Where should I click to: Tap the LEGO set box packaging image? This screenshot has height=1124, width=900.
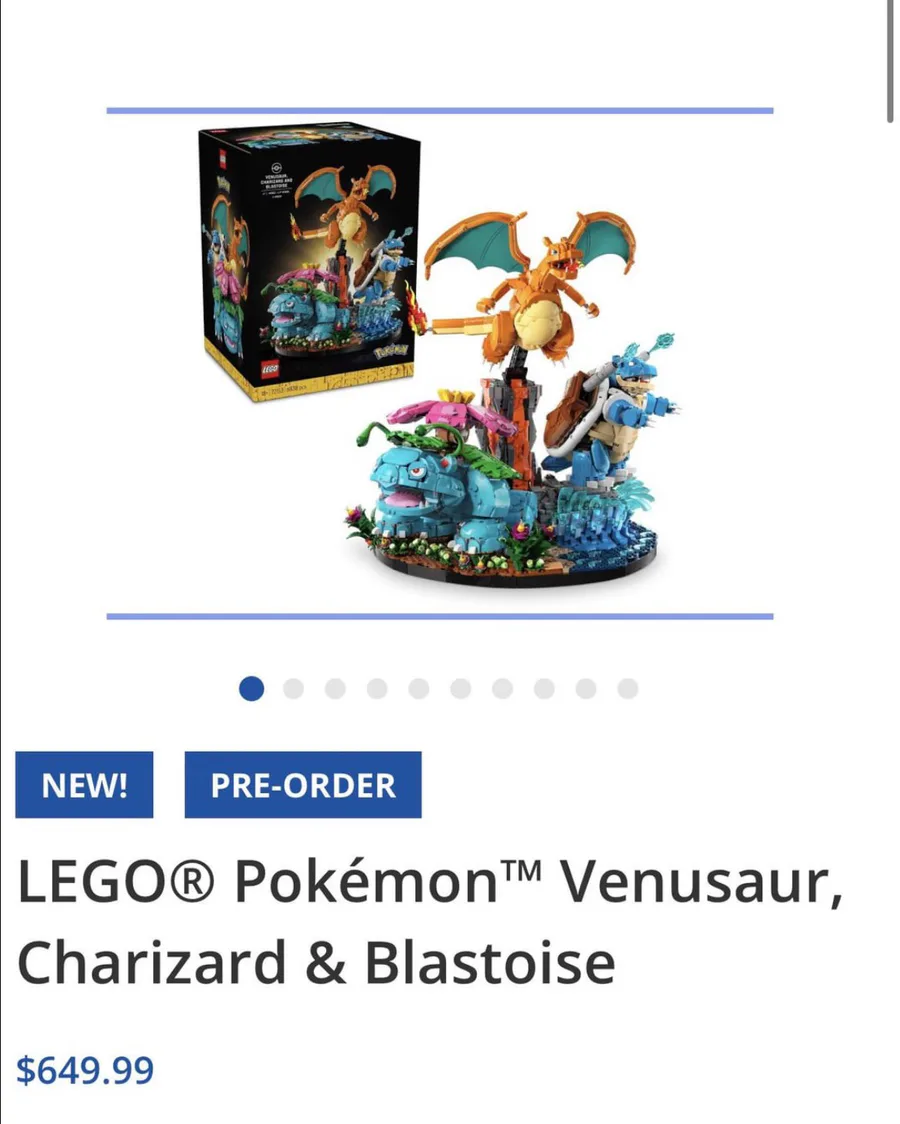click(310, 262)
